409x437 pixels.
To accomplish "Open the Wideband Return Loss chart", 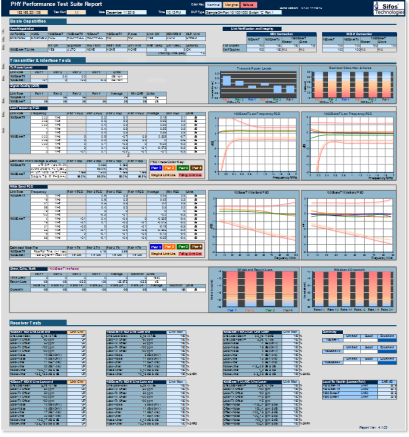I will [x=254, y=289].
